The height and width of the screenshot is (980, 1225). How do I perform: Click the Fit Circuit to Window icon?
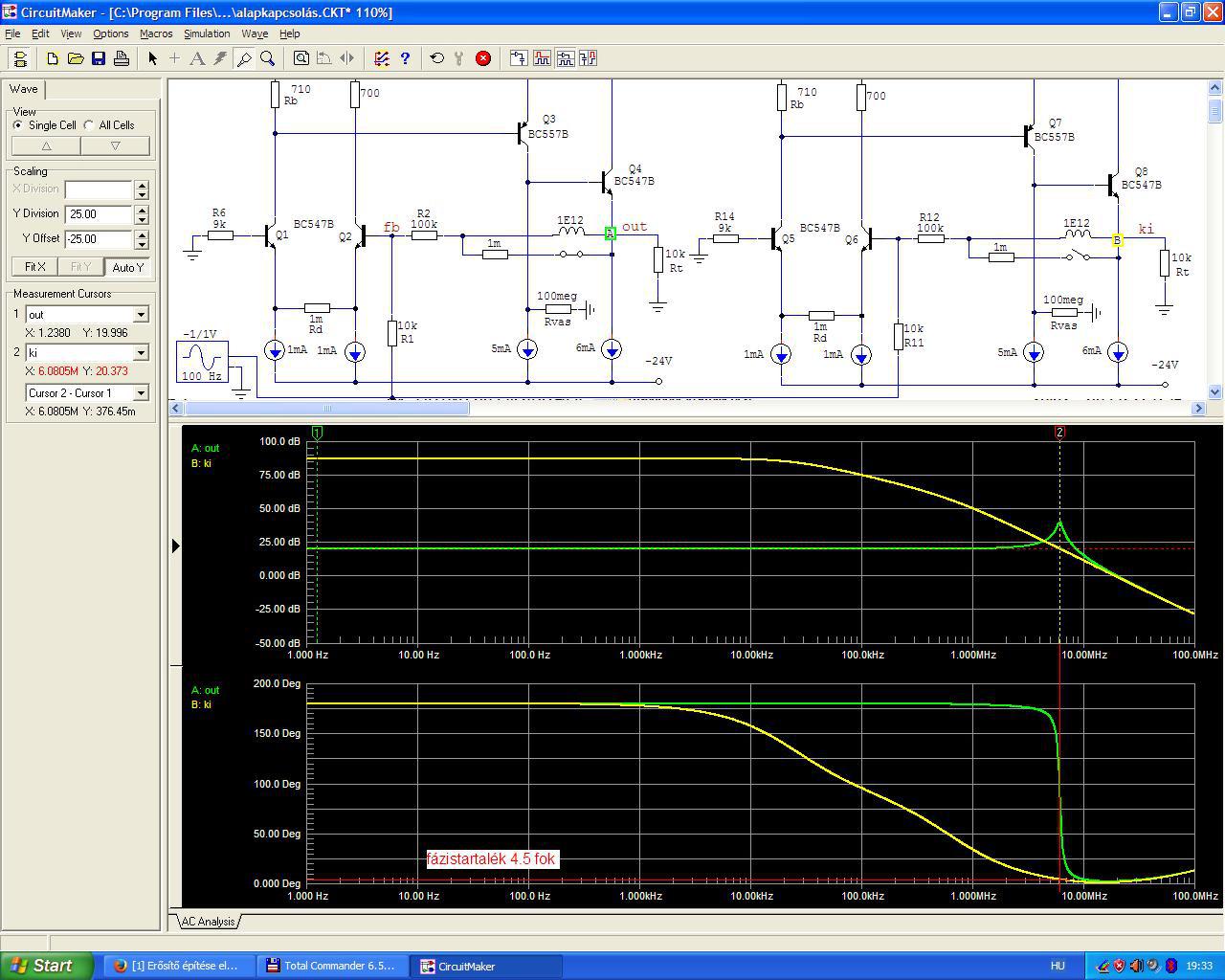301,58
